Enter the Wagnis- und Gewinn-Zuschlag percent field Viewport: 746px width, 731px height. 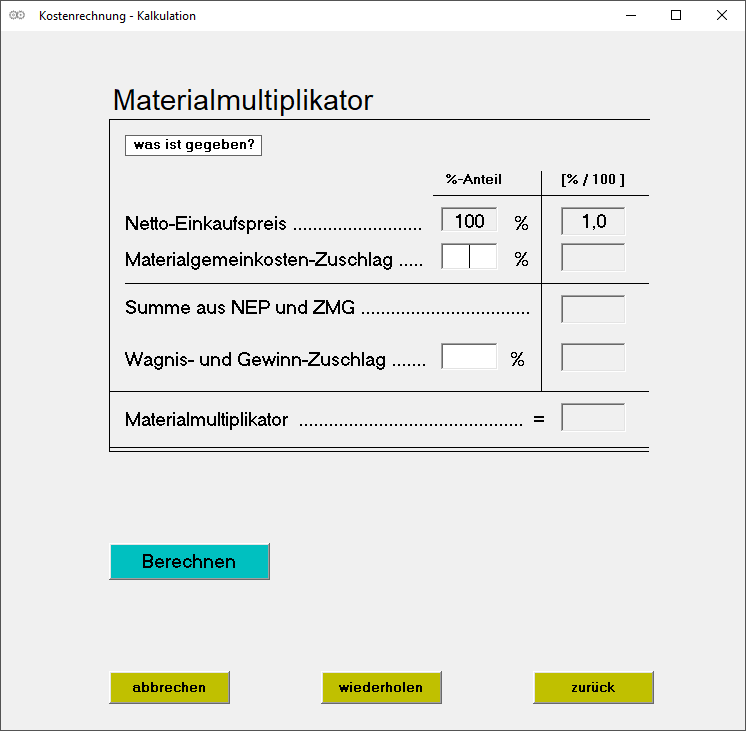click(x=469, y=357)
